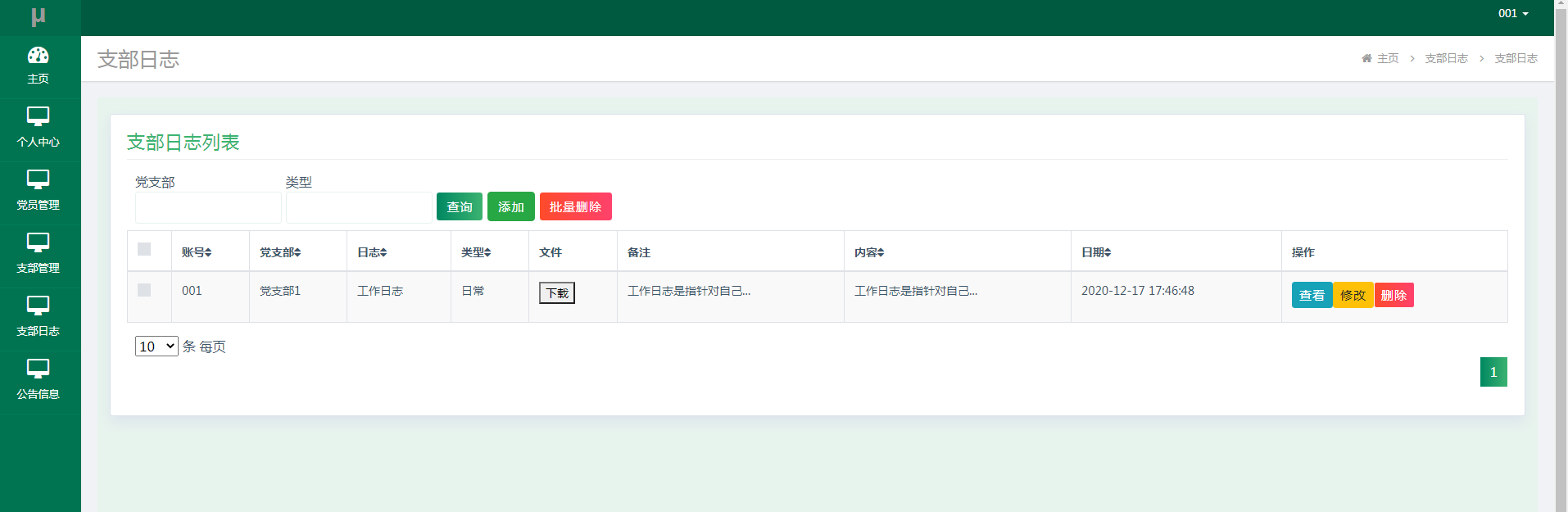
Task: Check the checkbox for row 001
Action: (x=144, y=290)
